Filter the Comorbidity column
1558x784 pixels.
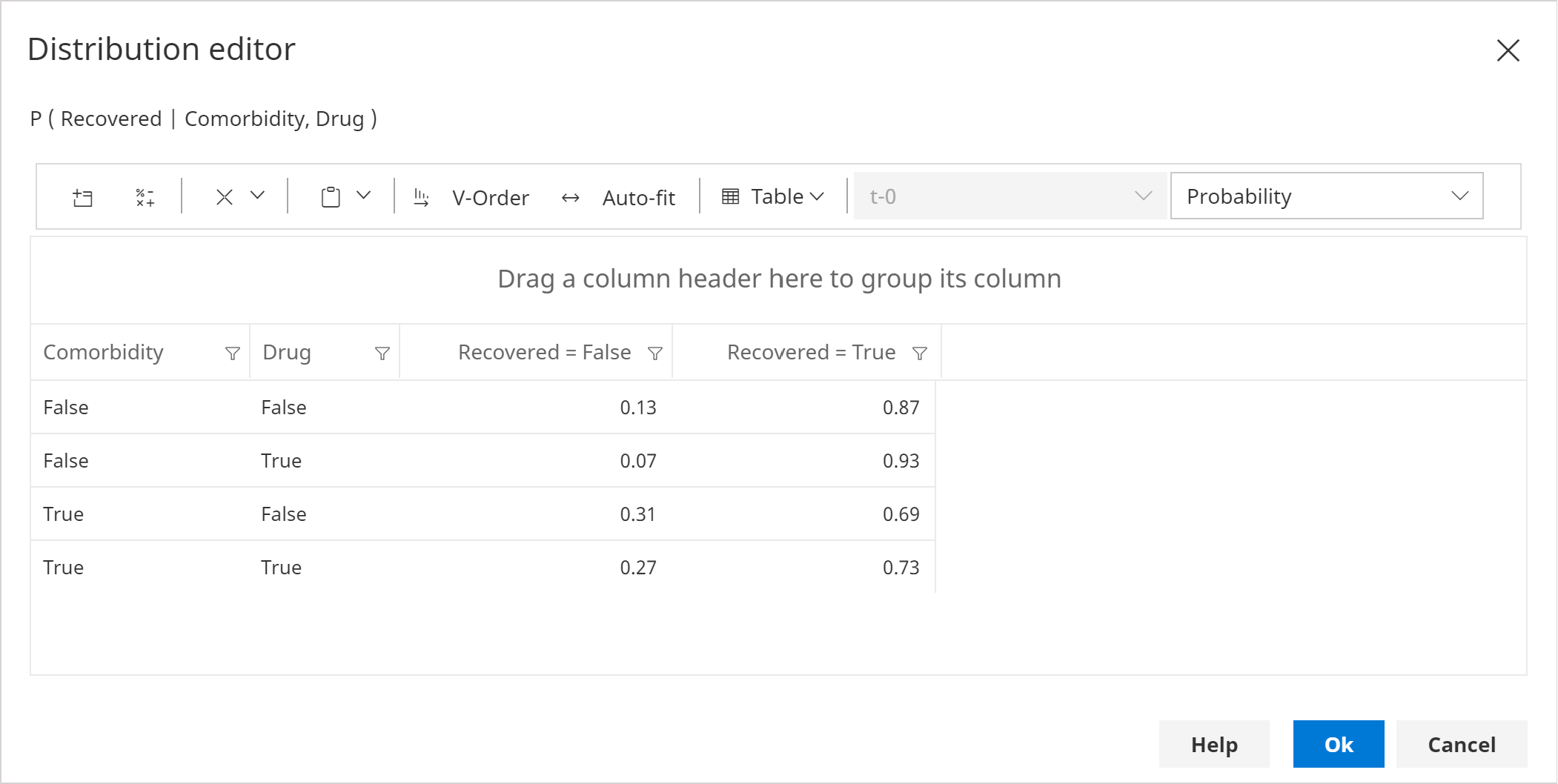coord(233,353)
